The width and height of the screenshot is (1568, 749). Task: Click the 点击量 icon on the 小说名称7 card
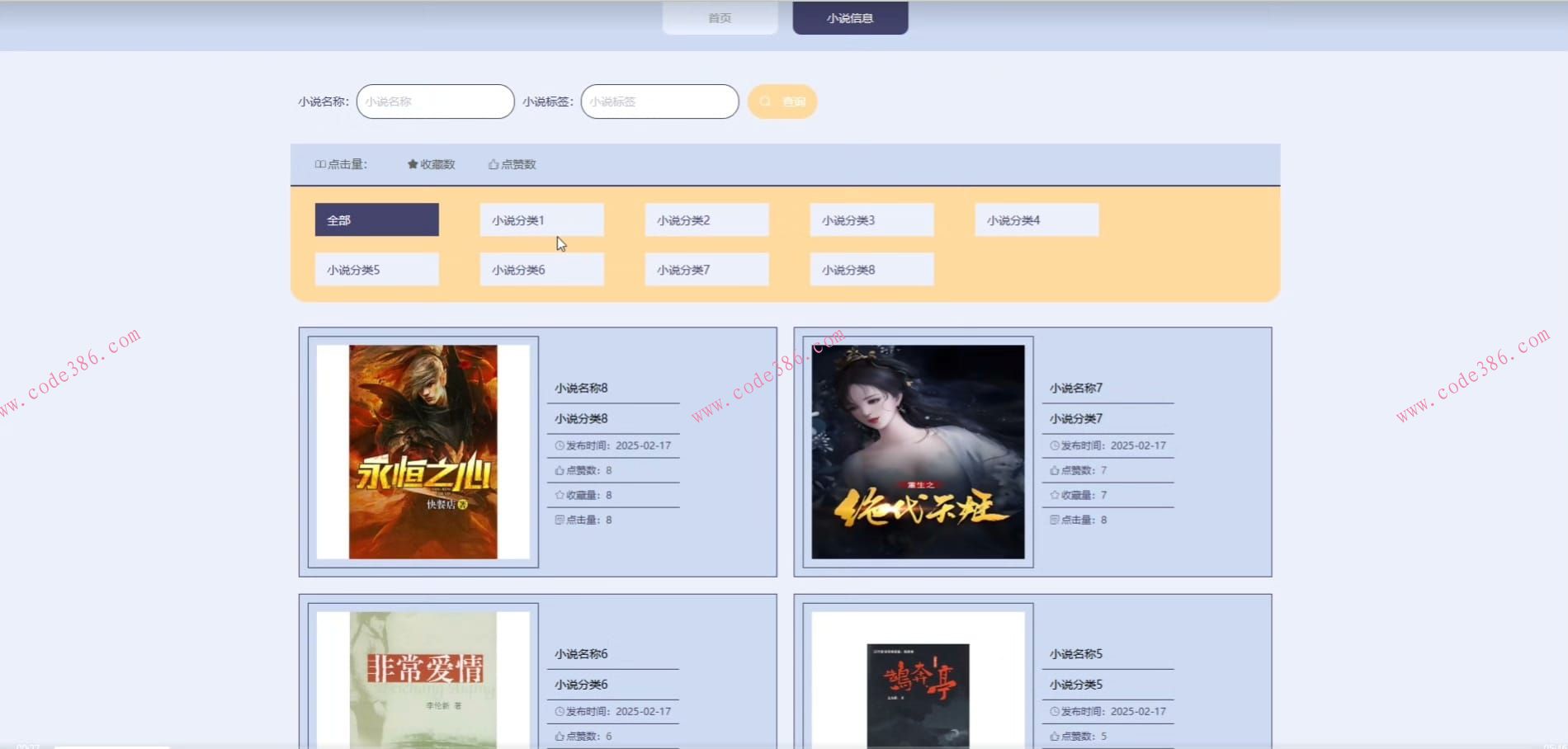click(x=1053, y=520)
